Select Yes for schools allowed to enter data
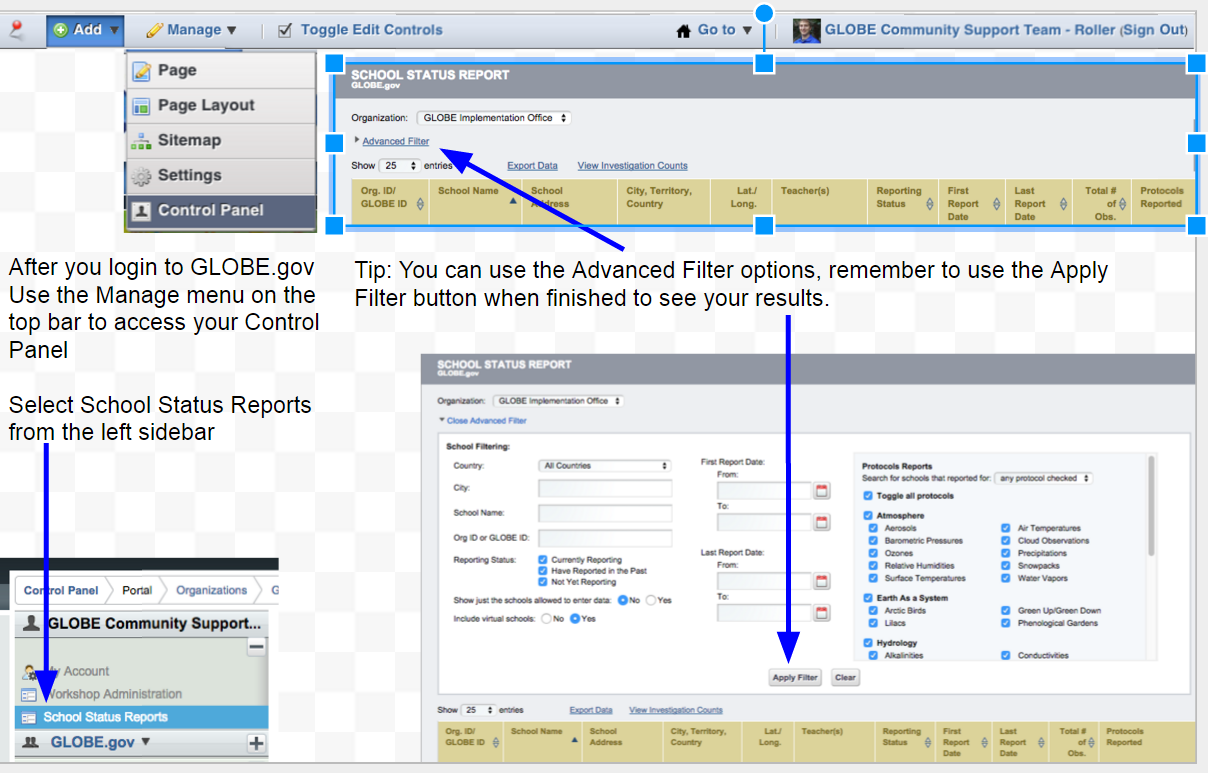Image resolution: width=1208 pixels, height=773 pixels. 650,600
